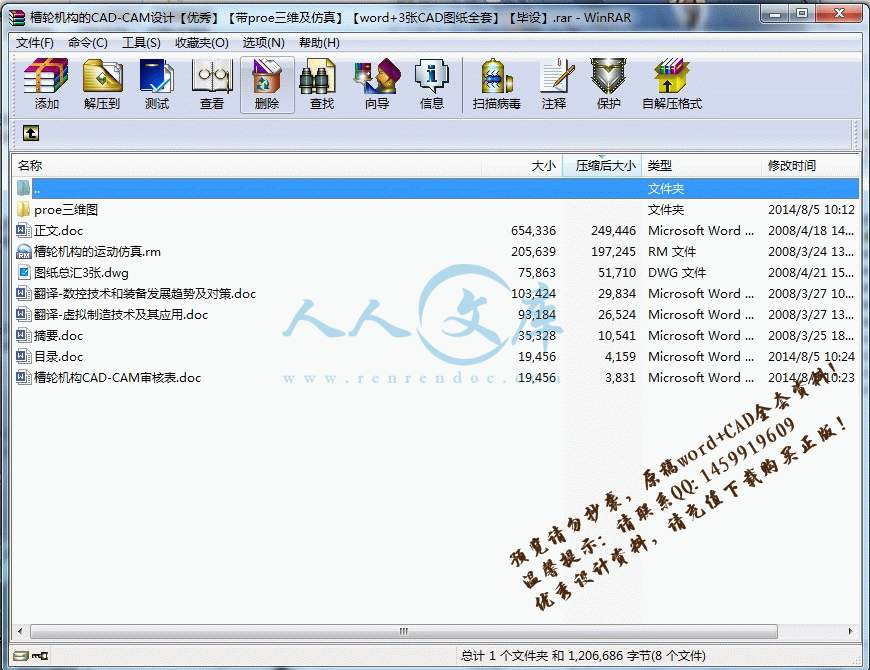Click the 查看 (View) toolbar icon
Viewport: 870px width, 670px height.
(x=211, y=85)
